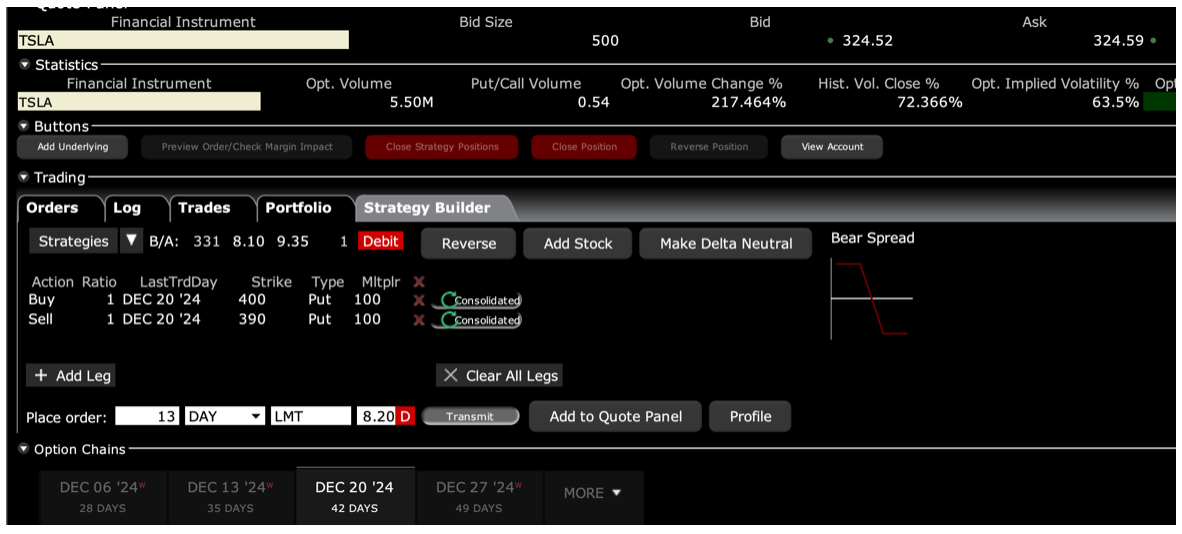Click the Ask price 324.59
Screen dimensions: 1182x534
point(1118,41)
